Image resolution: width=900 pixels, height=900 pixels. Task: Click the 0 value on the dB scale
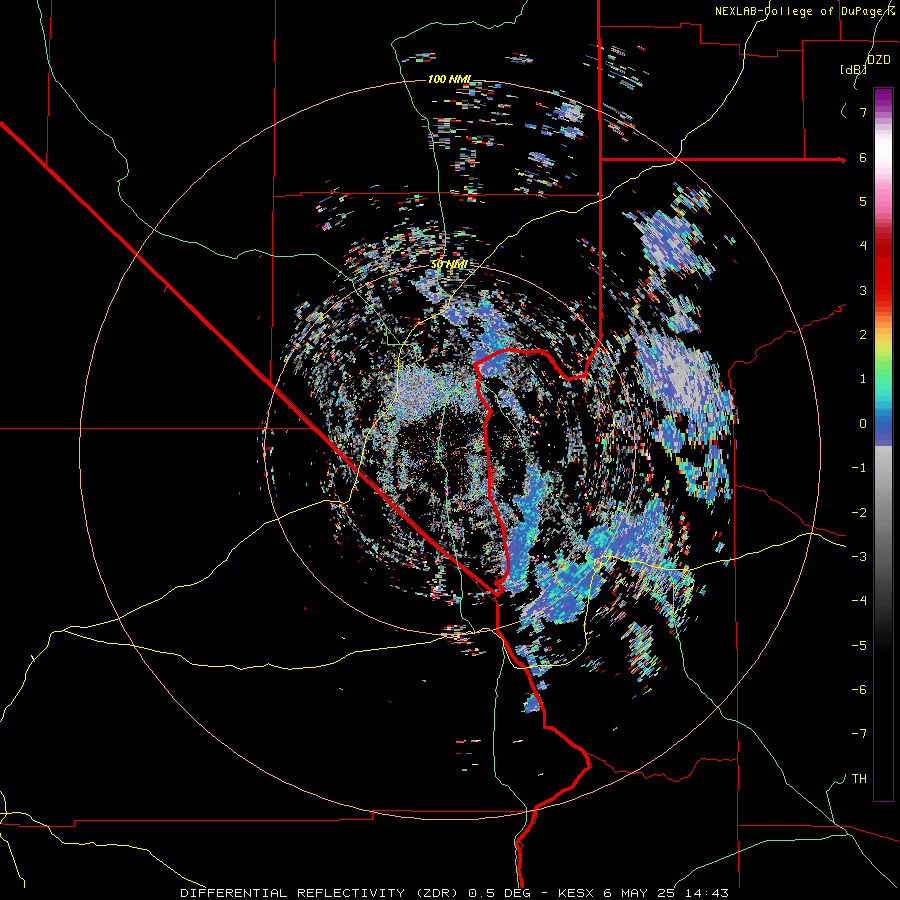(863, 424)
